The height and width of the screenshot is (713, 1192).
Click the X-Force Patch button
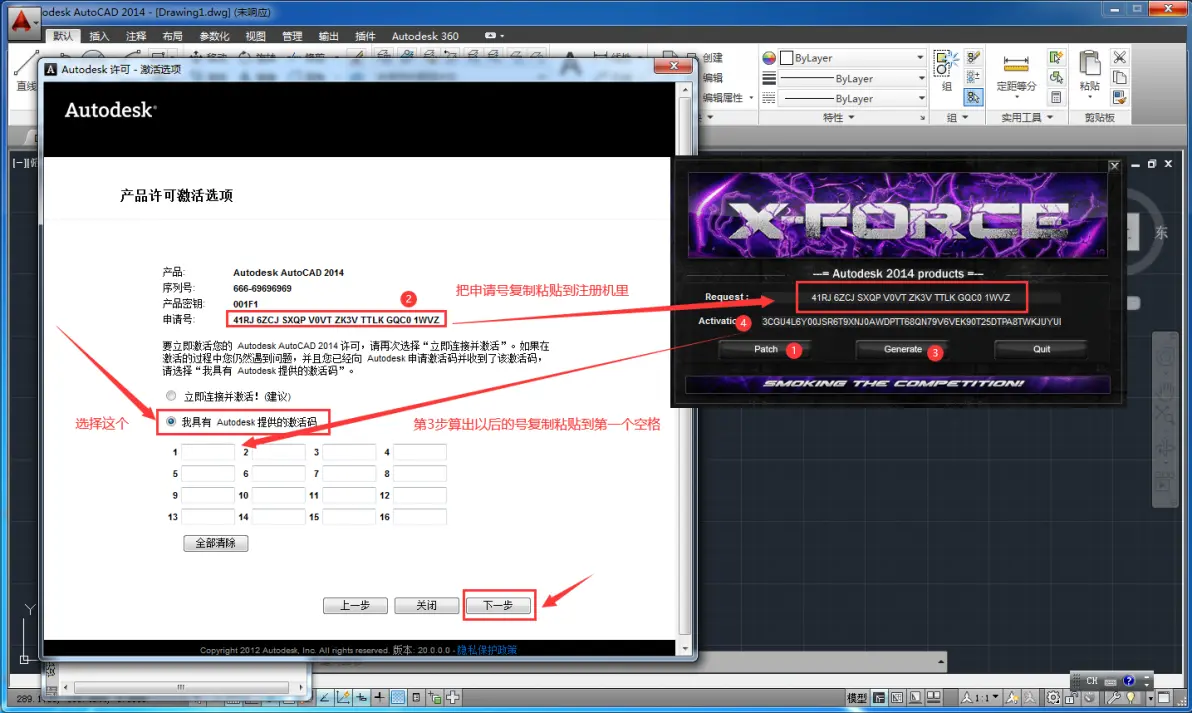click(765, 349)
